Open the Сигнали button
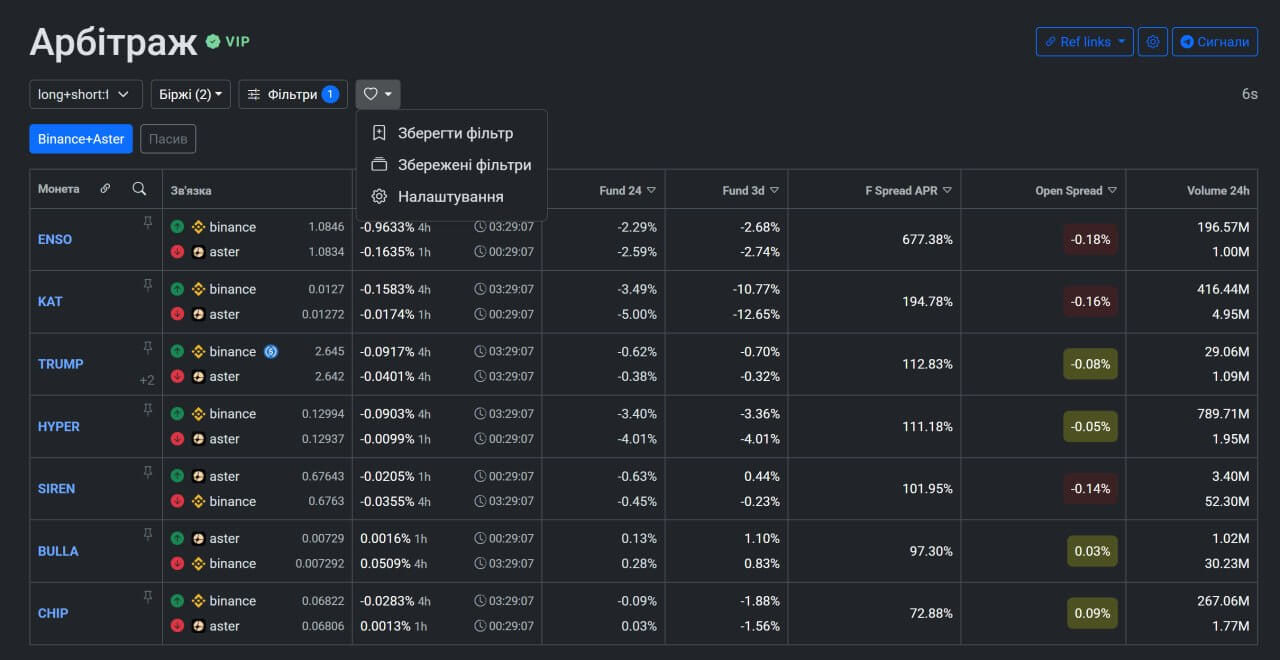1280x660 pixels. click(1214, 42)
